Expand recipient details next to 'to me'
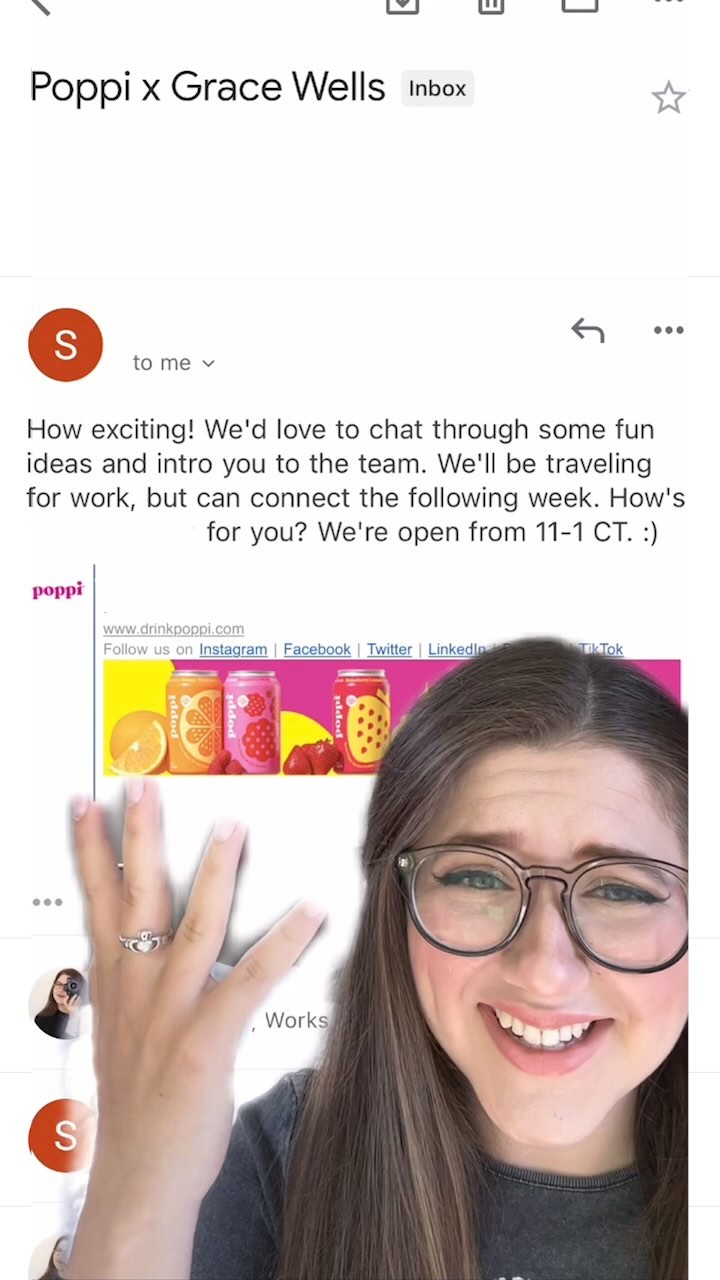 (x=208, y=363)
